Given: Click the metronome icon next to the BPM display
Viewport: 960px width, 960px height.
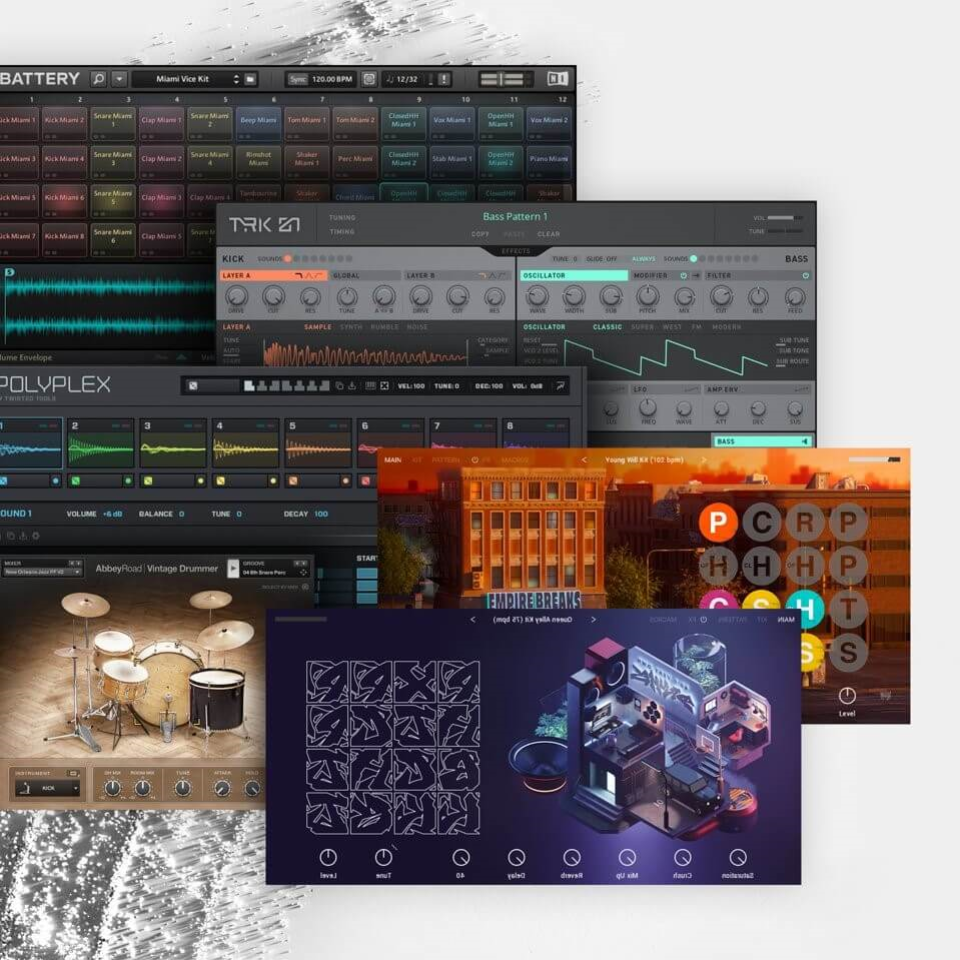Looking at the screenshot, I should point(366,77).
